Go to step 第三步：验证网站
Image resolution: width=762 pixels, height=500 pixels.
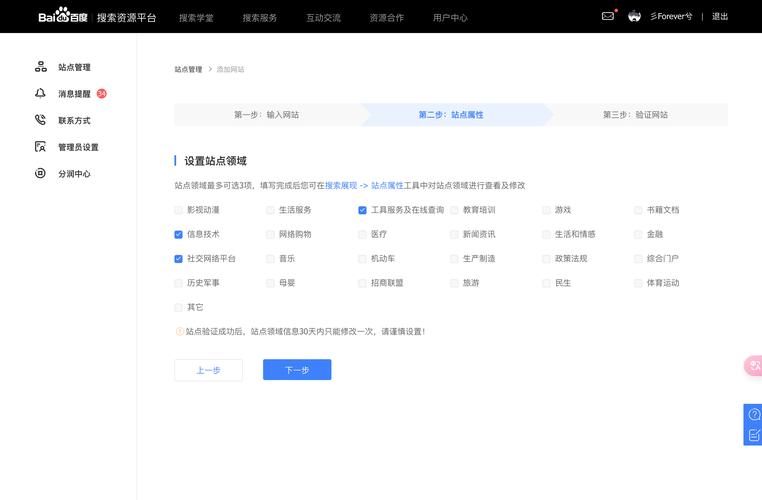pos(635,115)
